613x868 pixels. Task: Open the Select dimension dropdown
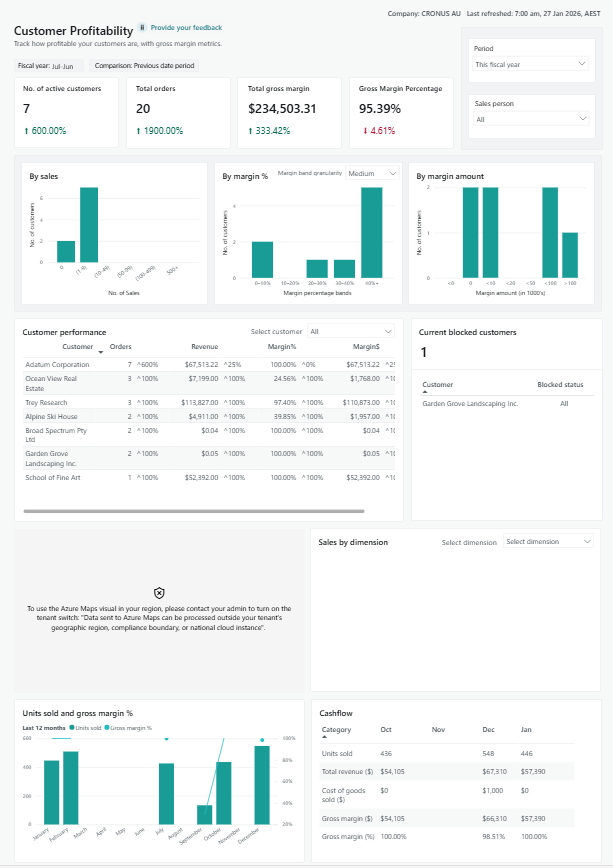point(548,541)
